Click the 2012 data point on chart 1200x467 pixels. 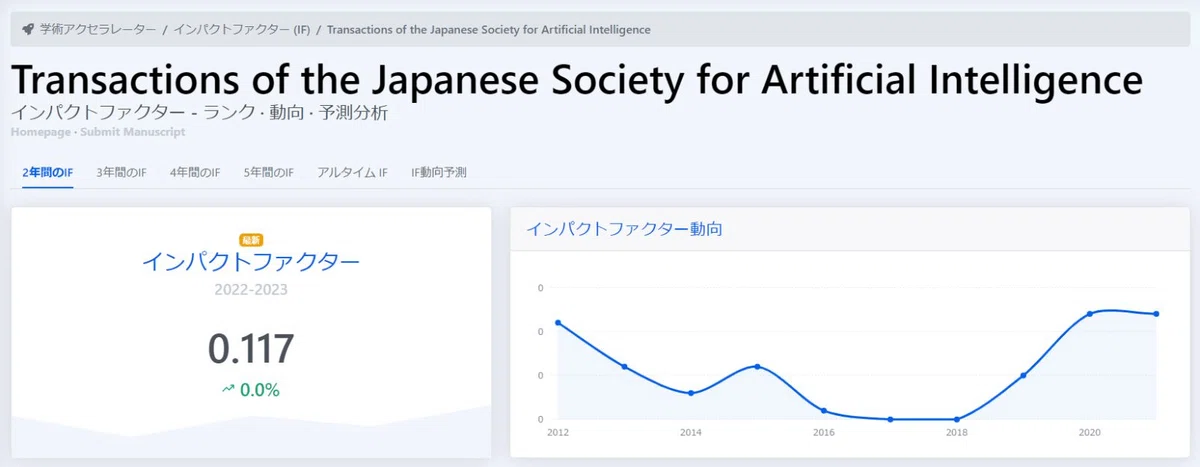pos(557,322)
